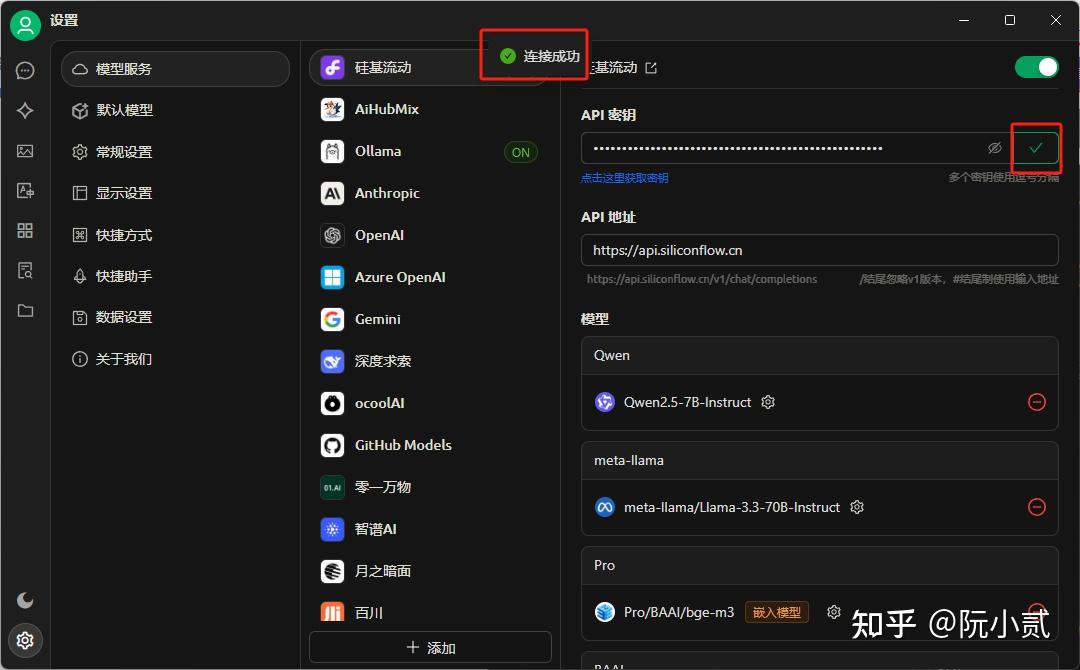1080x670 pixels.
Task: Click the 点击这里获取密钥 link
Action: coord(624,178)
